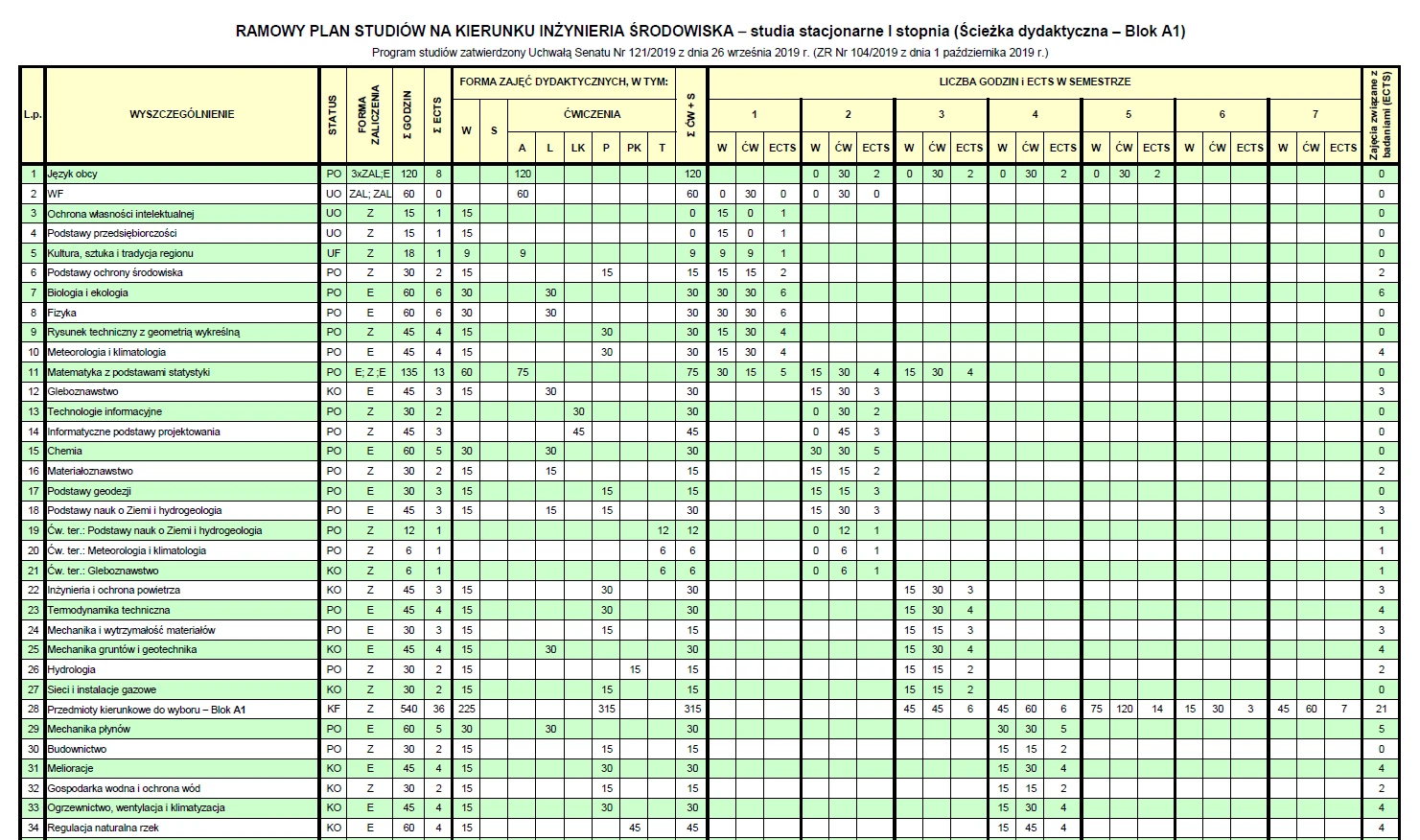Click the '225' lecture hours cell
The image size is (1420, 840).
(x=467, y=710)
